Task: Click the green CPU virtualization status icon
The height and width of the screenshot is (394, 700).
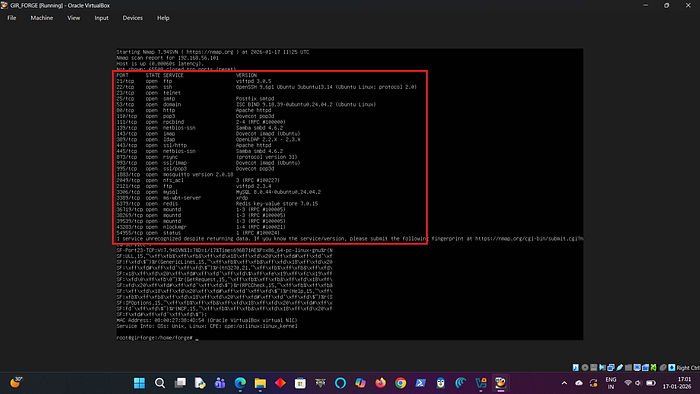Action: [x=654, y=367]
